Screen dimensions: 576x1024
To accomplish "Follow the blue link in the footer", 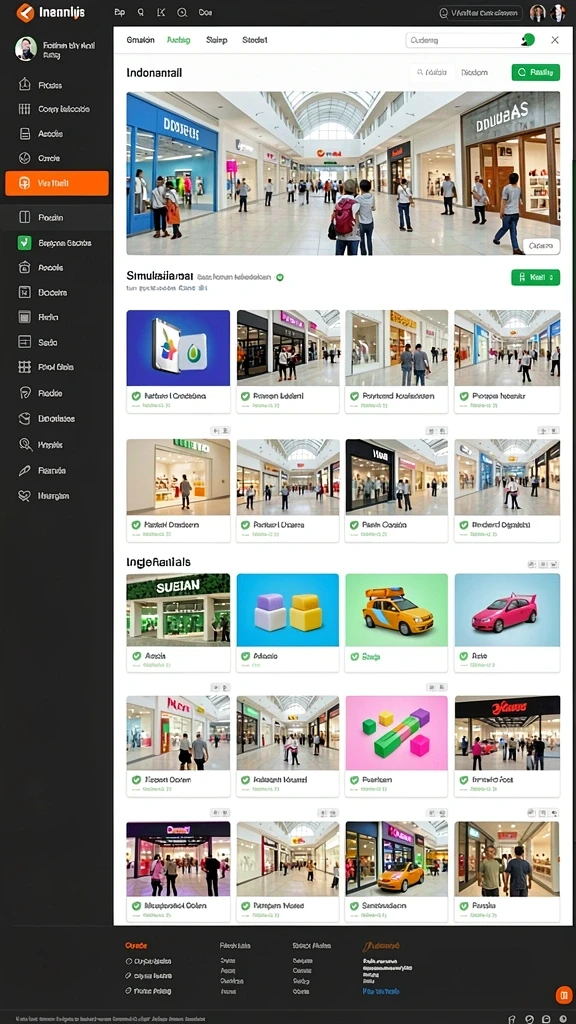I will pos(381,991).
